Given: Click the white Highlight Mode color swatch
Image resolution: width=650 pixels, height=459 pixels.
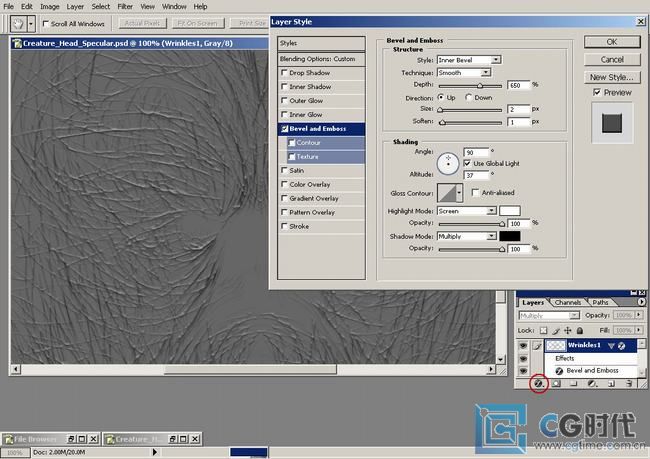Looking at the screenshot, I should (509, 211).
